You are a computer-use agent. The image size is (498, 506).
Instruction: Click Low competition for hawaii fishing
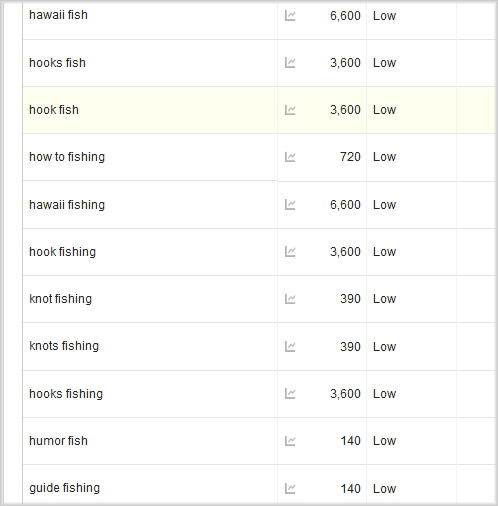(384, 205)
